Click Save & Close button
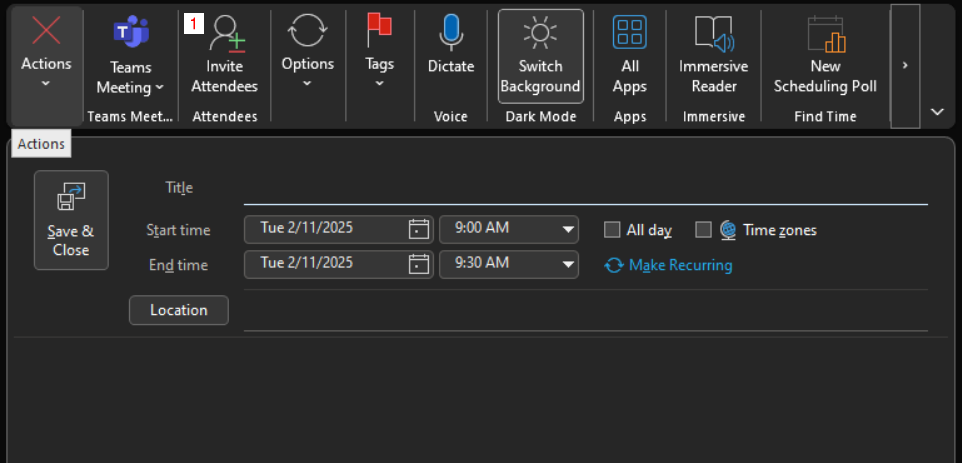 [71, 220]
